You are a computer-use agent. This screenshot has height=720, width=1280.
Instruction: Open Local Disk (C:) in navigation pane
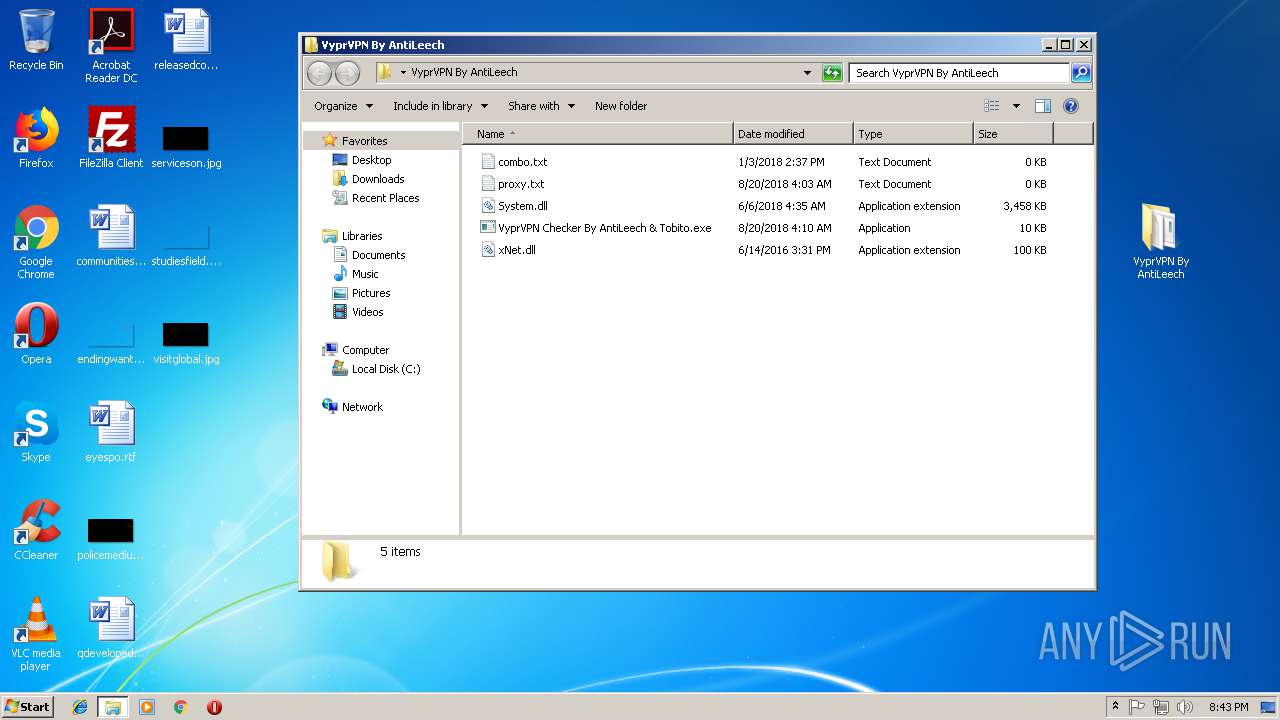click(x=385, y=369)
